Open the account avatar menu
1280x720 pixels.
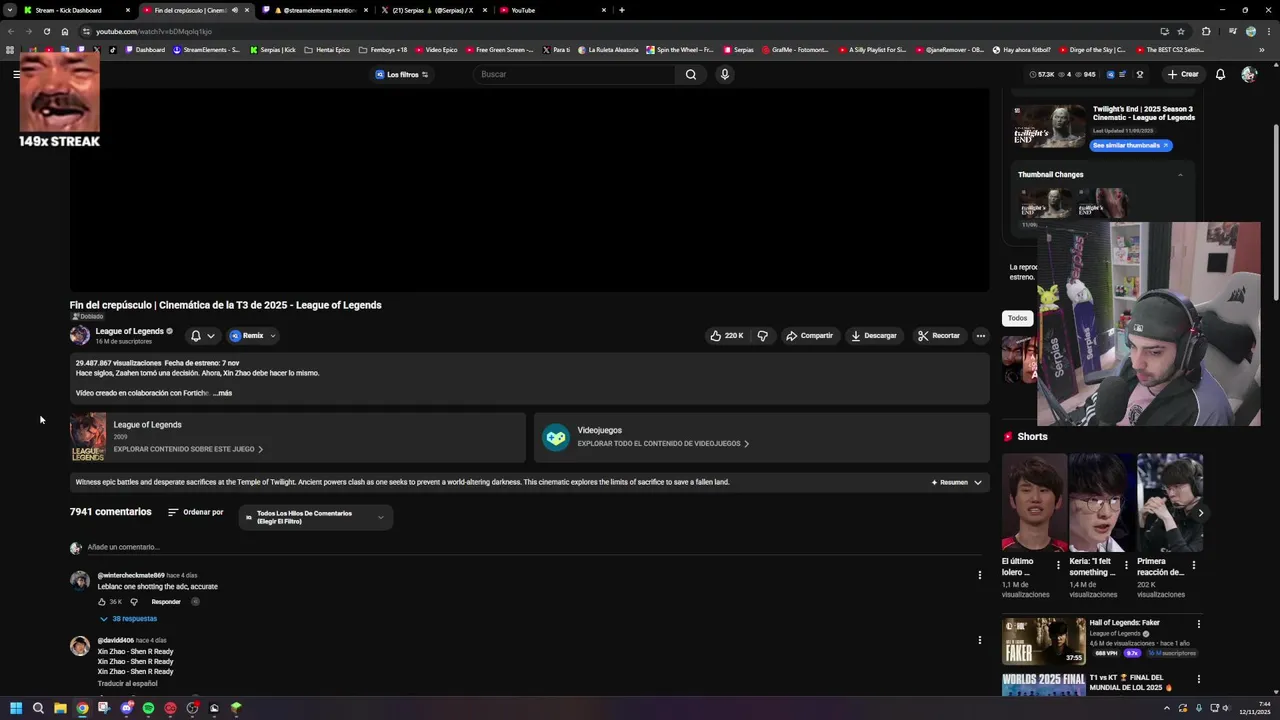[1249, 74]
